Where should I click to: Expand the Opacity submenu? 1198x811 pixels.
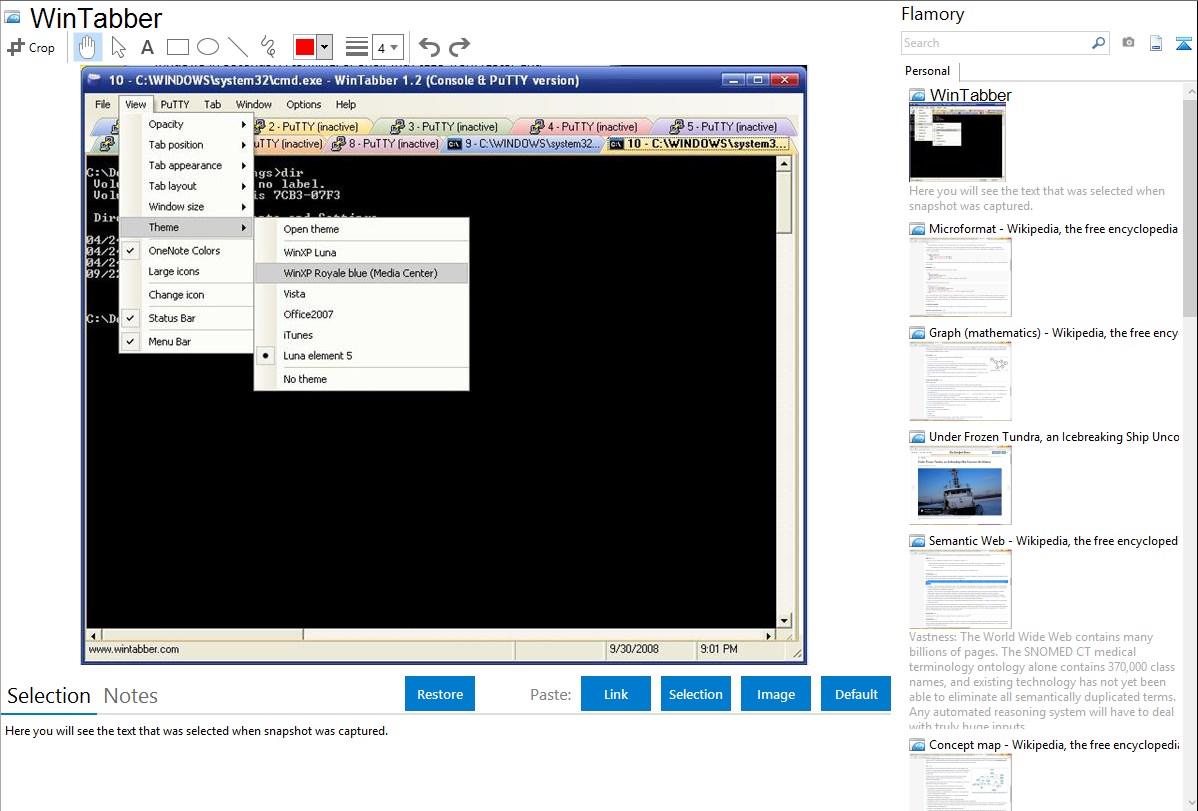(186, 124)
